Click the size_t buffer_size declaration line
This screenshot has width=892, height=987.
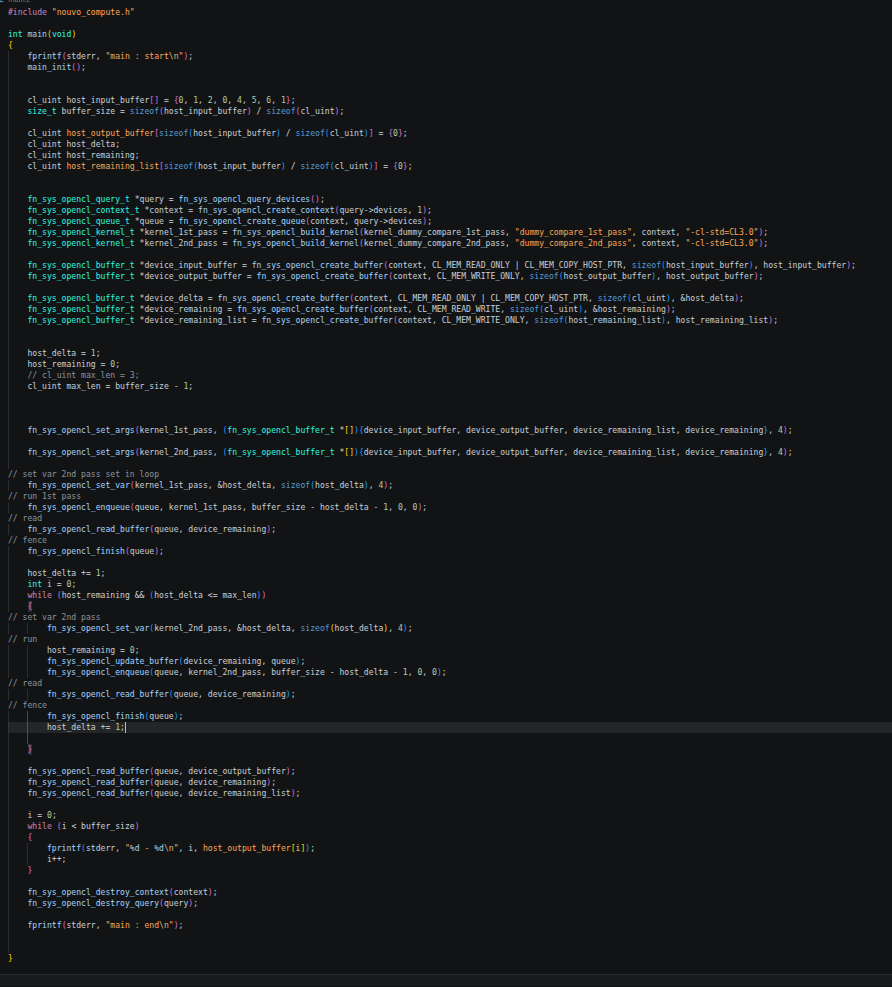point(186,111)
